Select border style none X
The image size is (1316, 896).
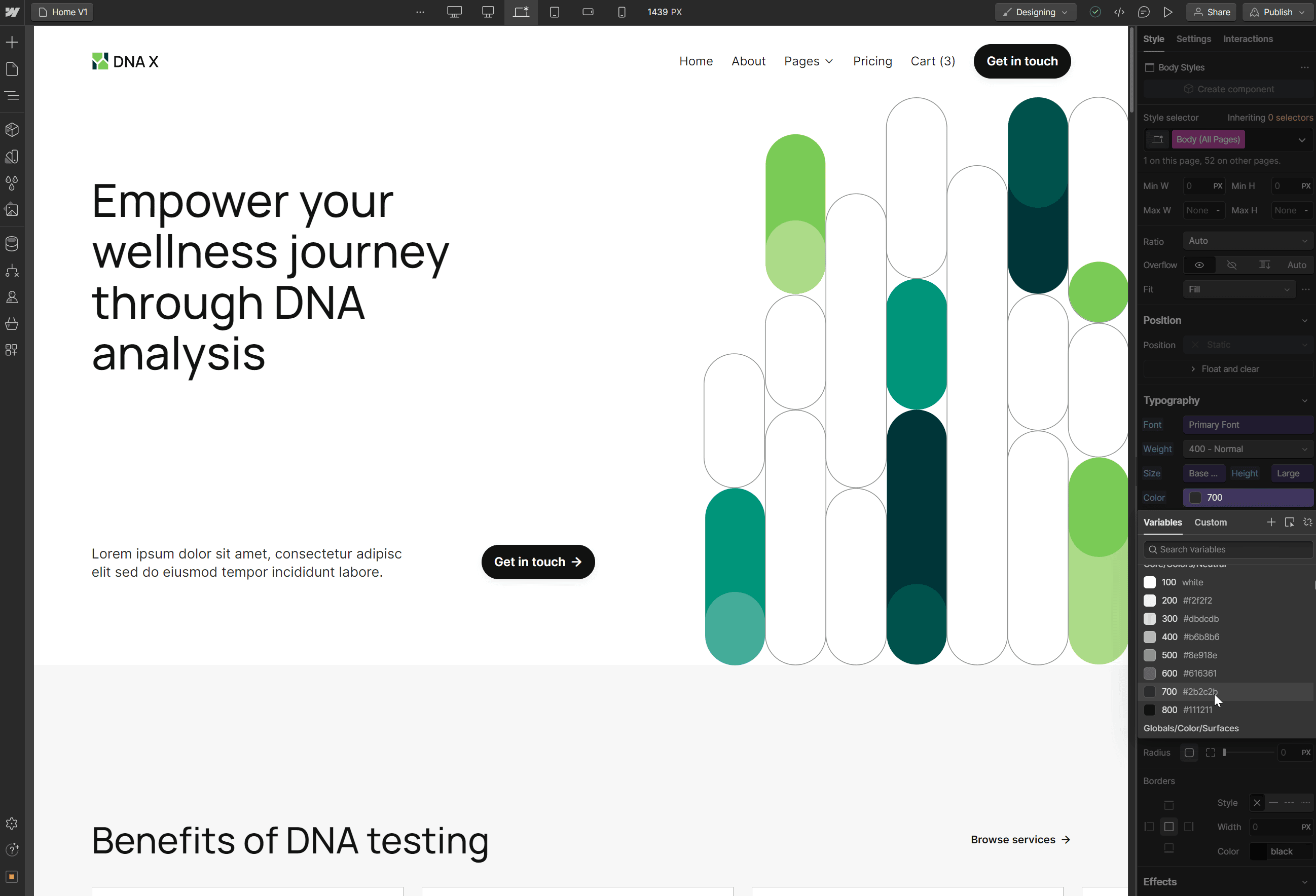coord(1257,803)
